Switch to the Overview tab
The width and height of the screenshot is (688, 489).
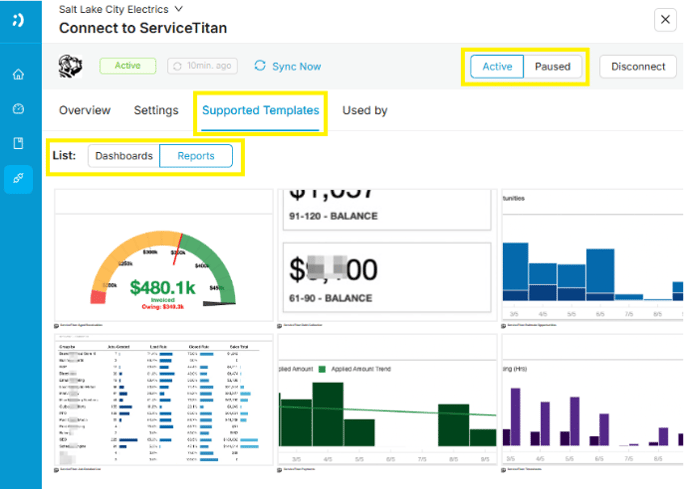tap(85, 110)
